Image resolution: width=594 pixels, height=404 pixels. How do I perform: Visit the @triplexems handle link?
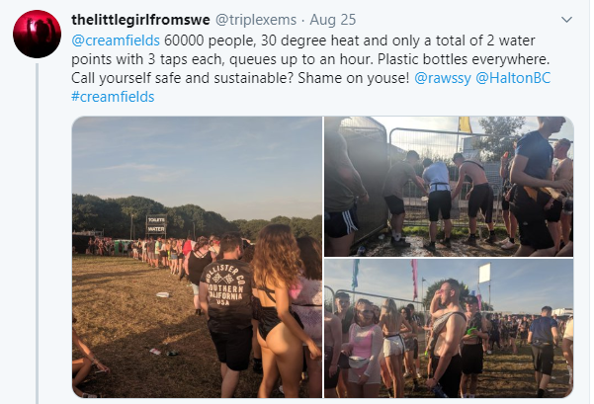click(256, 20)
